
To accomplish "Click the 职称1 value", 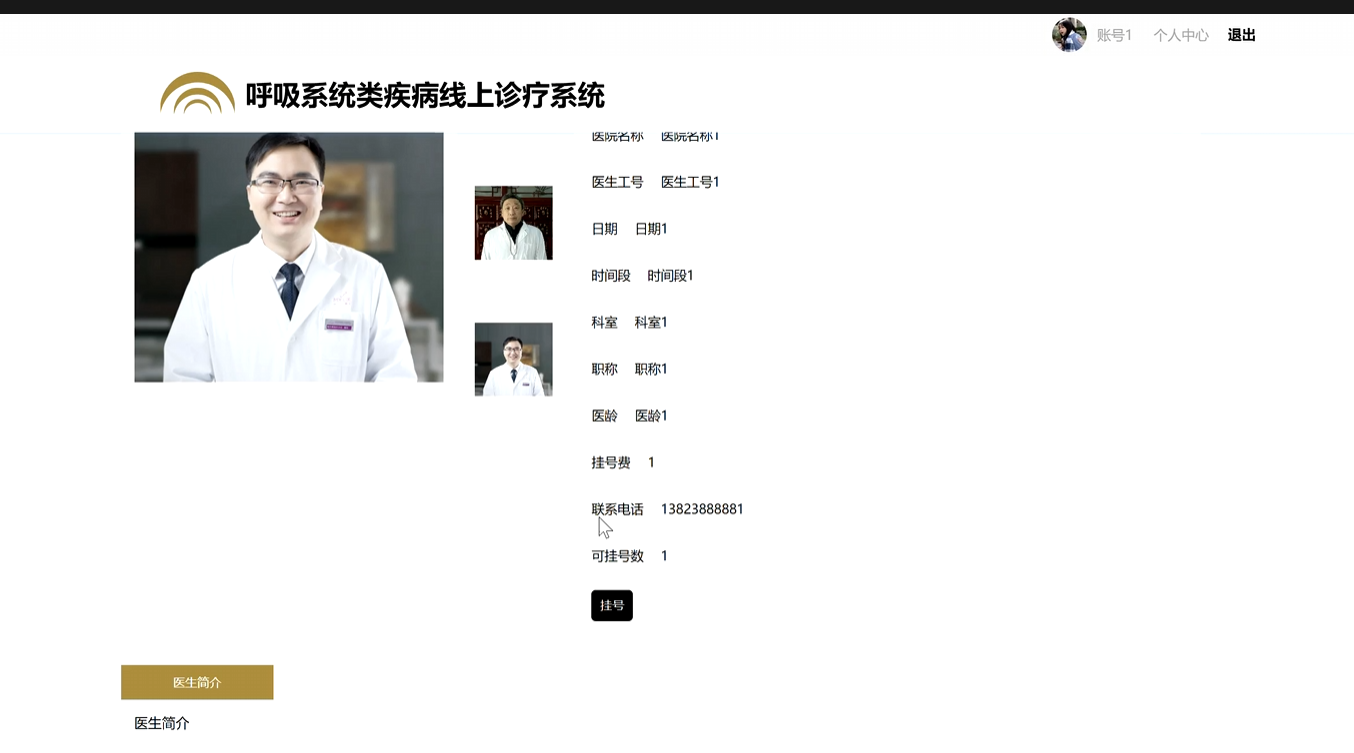I will click(x=651, y=369).
